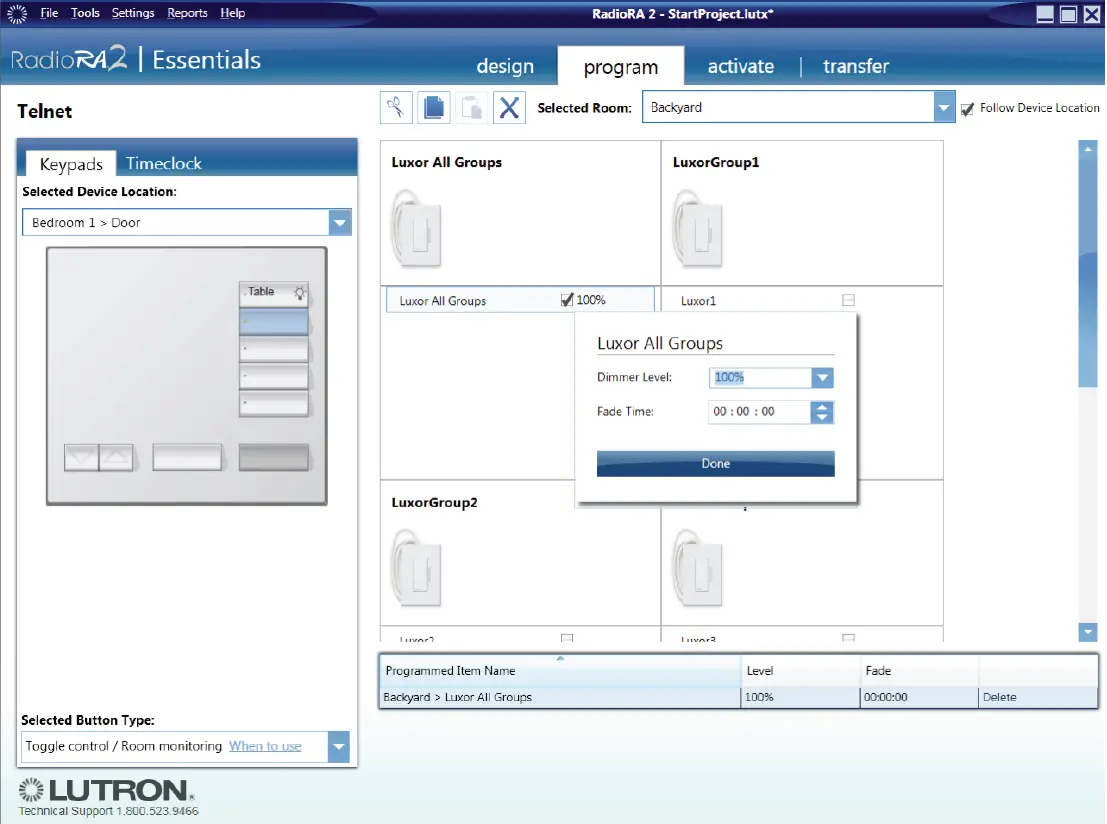The image size is (1107, 824).
Task: Select the Luxor All Groups dimmer icon
Action: click(417, 228)
